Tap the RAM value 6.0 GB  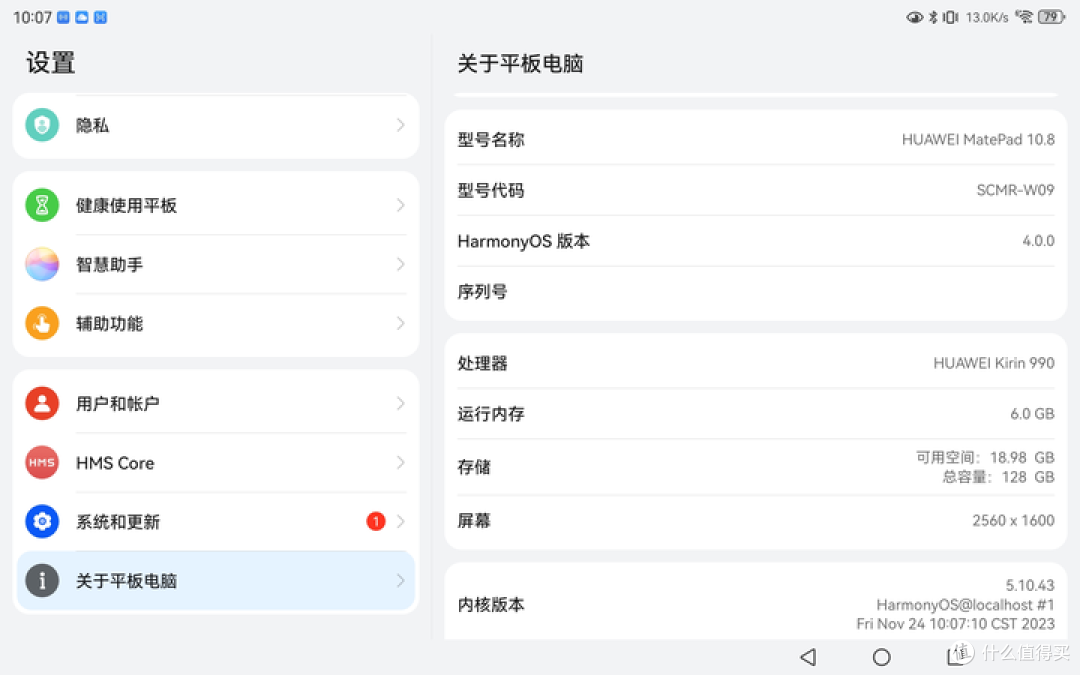point(1032,414)
